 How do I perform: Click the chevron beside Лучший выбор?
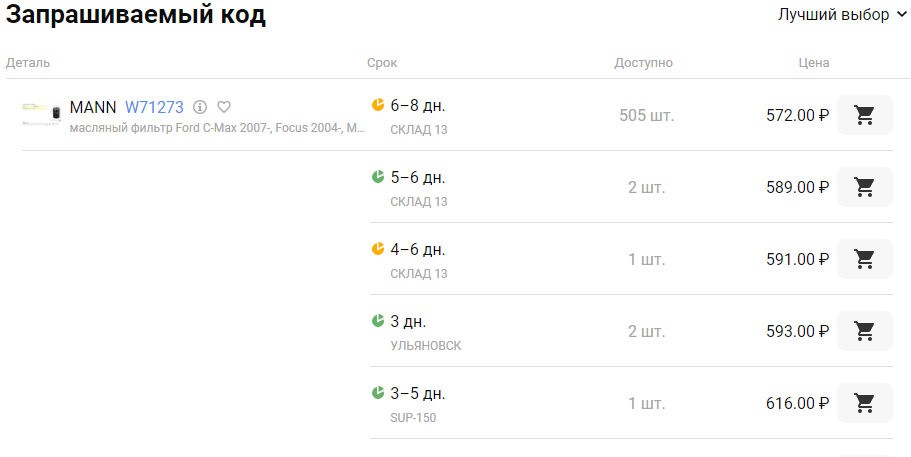[901, 16]
